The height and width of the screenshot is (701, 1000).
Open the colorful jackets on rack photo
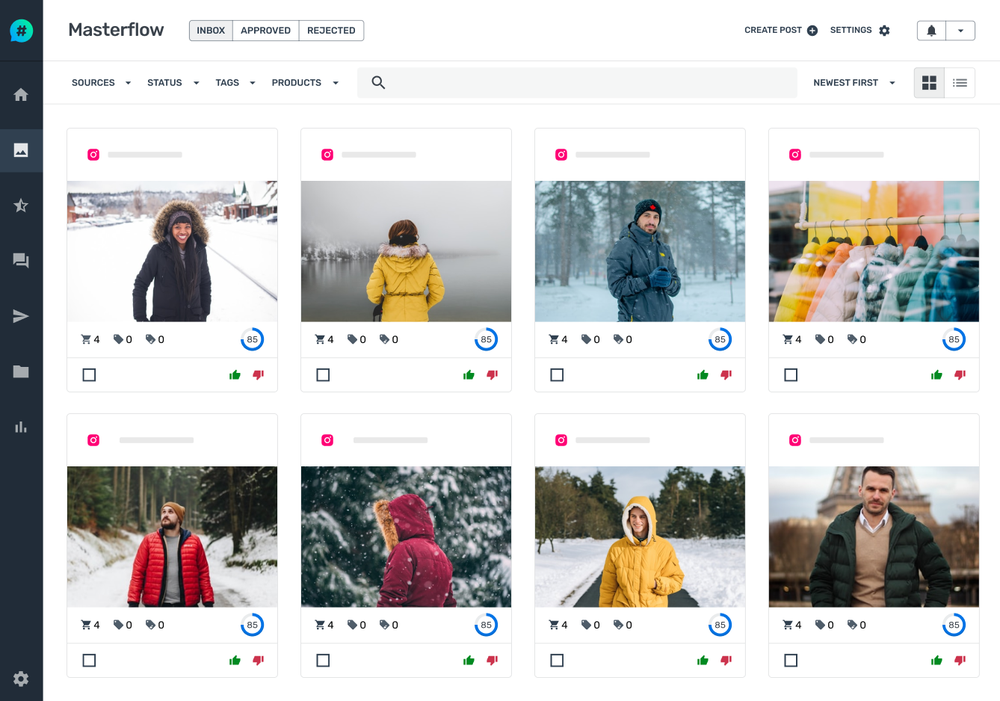pos(874,251)
